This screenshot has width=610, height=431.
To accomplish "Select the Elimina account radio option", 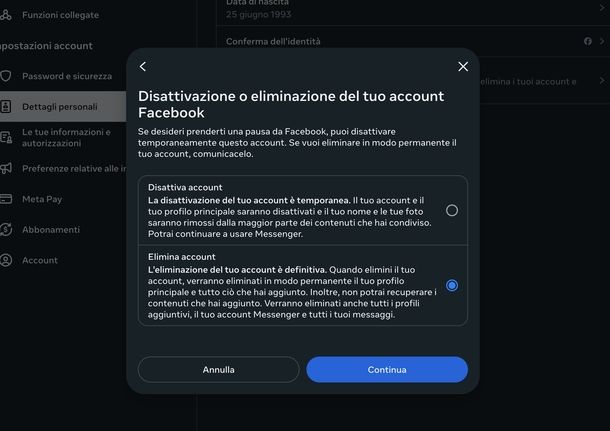I will click(452, 285).
